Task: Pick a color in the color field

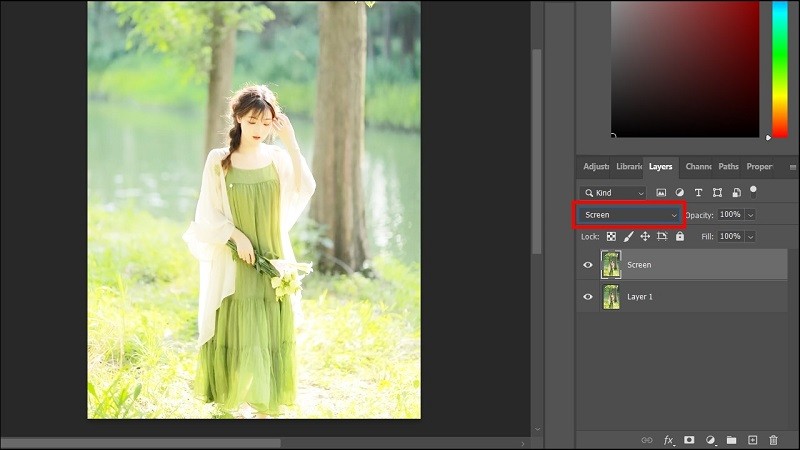Action: tap(685, 69)
